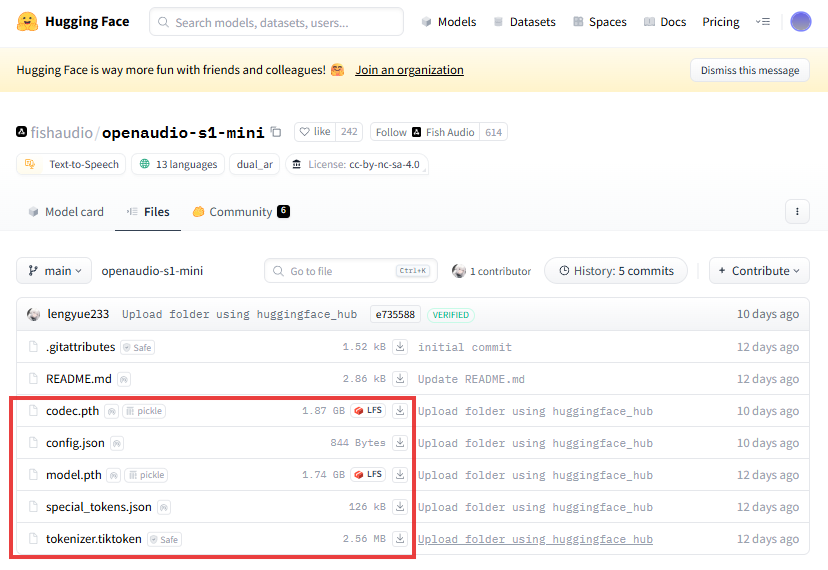The image size is (828, 570).
Task: Click the scan badge next to README.md
Action: [124, 379]
